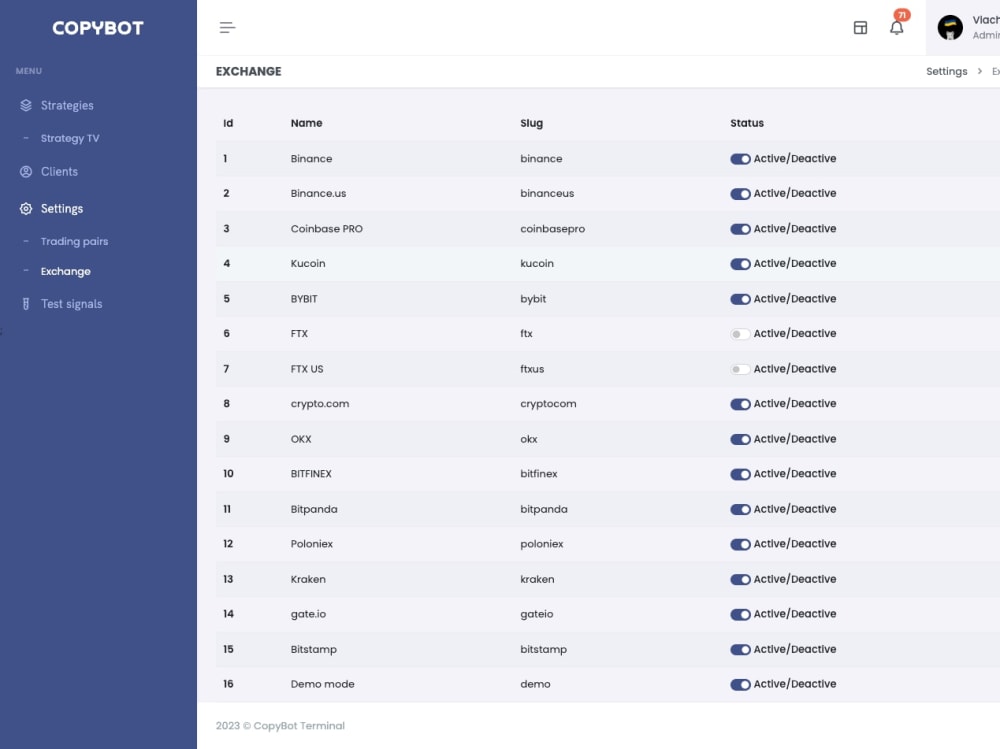Enable the FTX US exchange toggle

pos(740,368)
